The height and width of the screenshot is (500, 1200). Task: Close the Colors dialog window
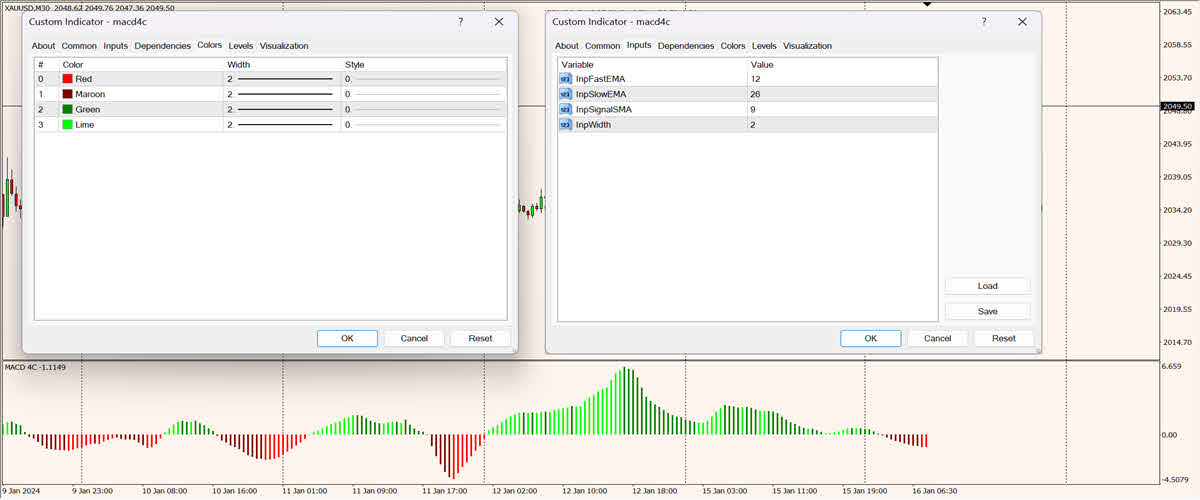pyautogui.click(x=498, y=21)
